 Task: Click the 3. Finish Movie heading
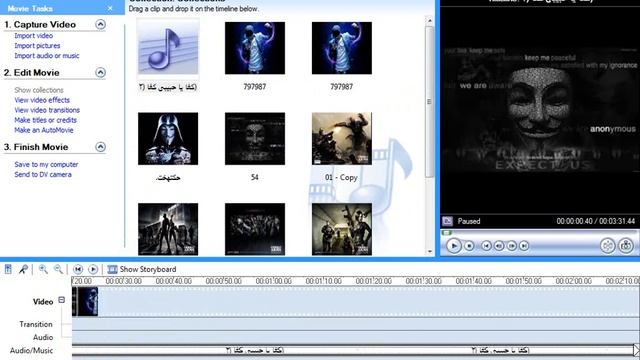click(x=36, y=147)
